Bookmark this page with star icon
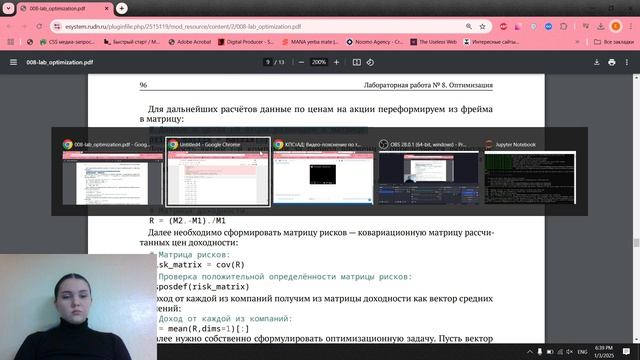Screen dimensions: 640x360 pyautogui.click(x=482, y=26)
